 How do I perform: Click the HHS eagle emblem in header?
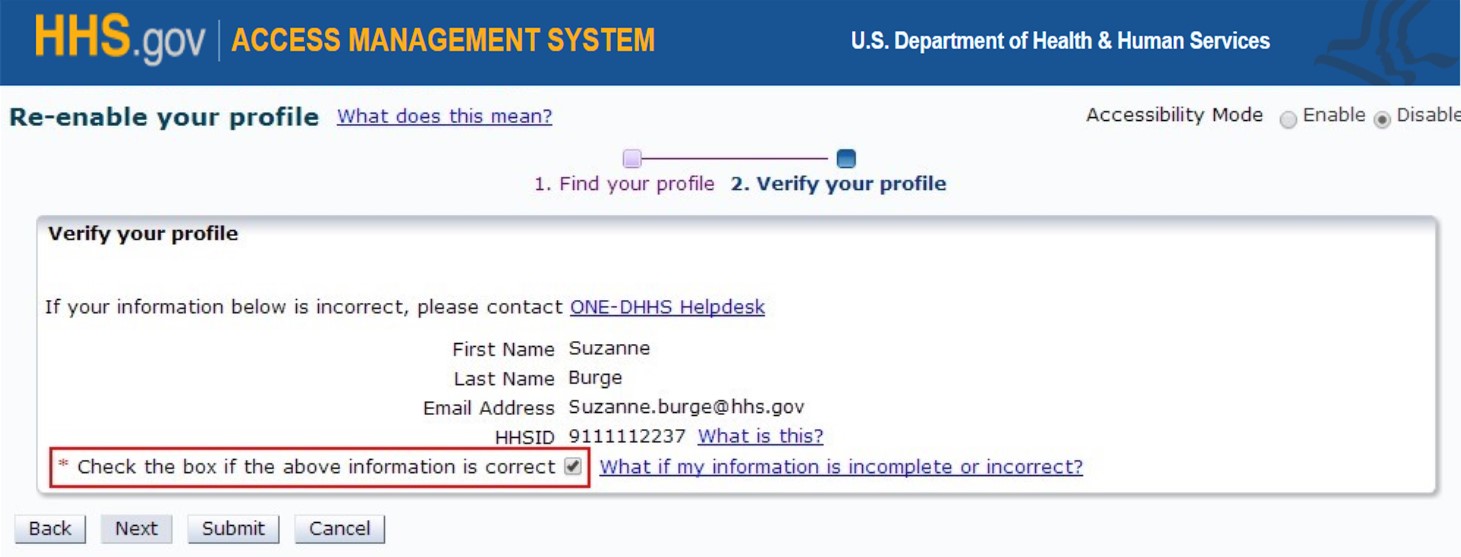1391,42
